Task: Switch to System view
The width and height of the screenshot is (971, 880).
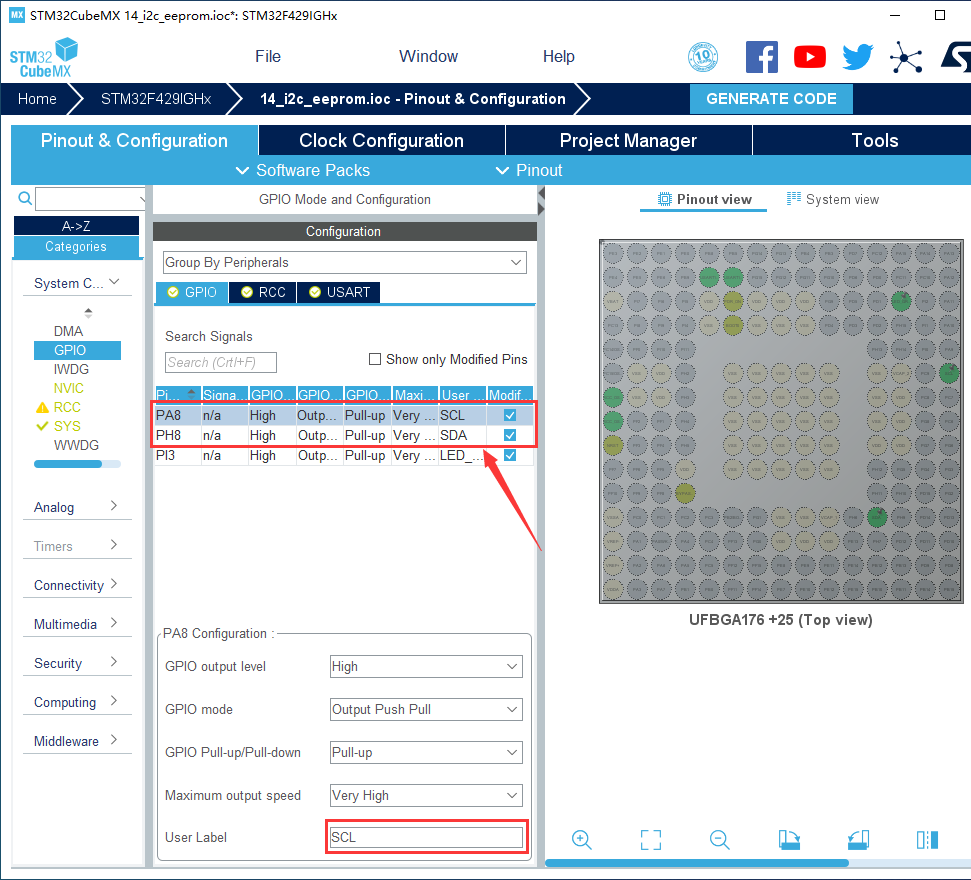Action: click(x=833, y=199)
